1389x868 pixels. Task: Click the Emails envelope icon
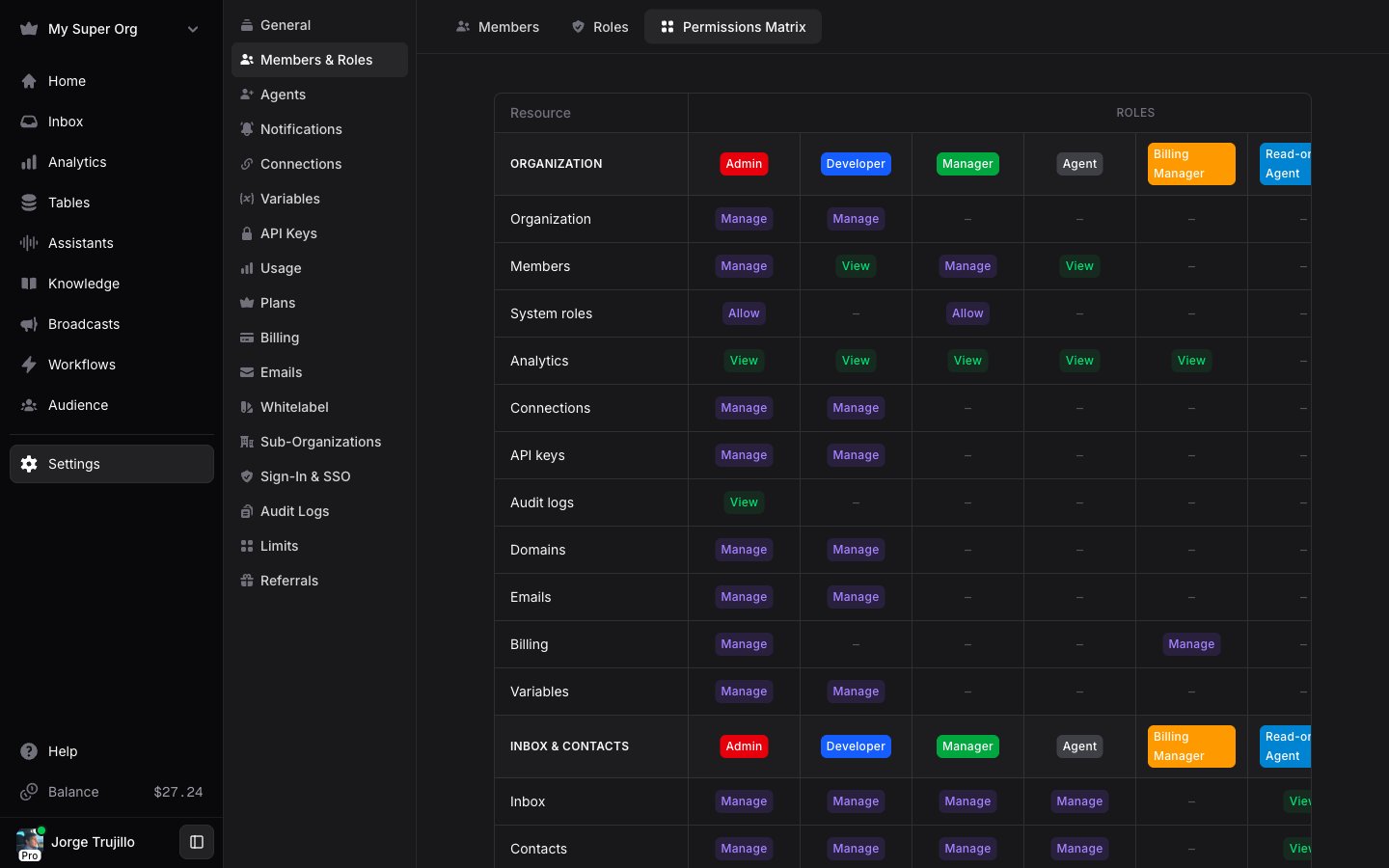click(247, 372)
